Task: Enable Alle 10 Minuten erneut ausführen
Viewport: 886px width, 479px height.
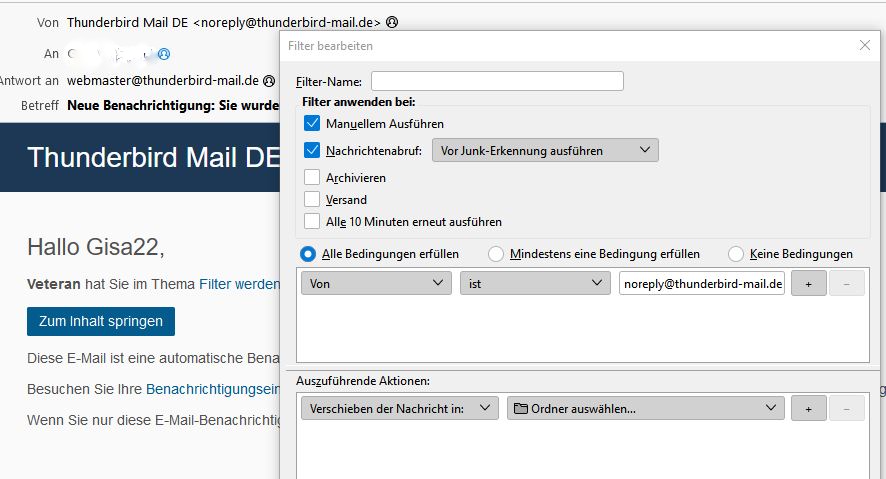Action: pyautogui.click(x=312, y=221)
